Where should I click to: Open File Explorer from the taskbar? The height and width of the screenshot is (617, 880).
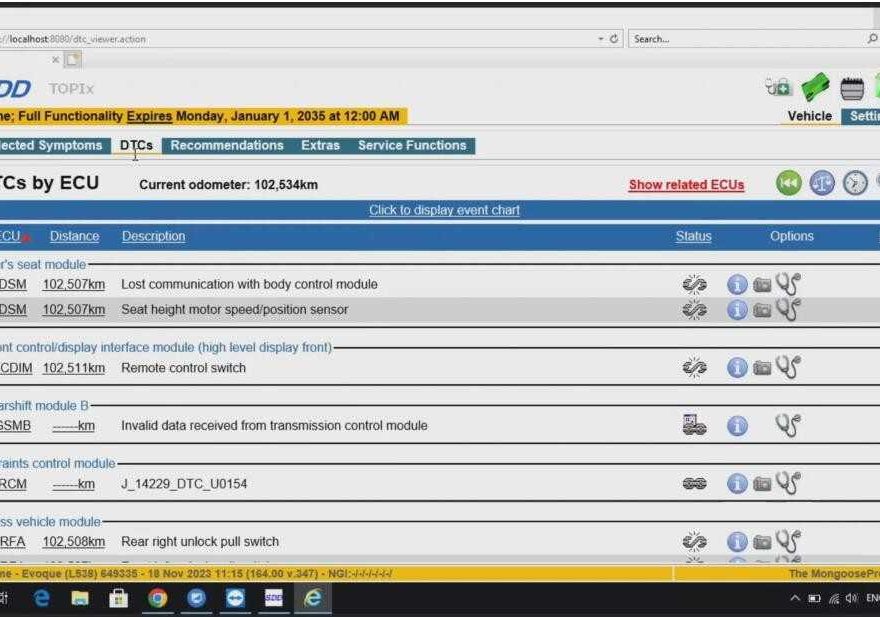[80, 598]
